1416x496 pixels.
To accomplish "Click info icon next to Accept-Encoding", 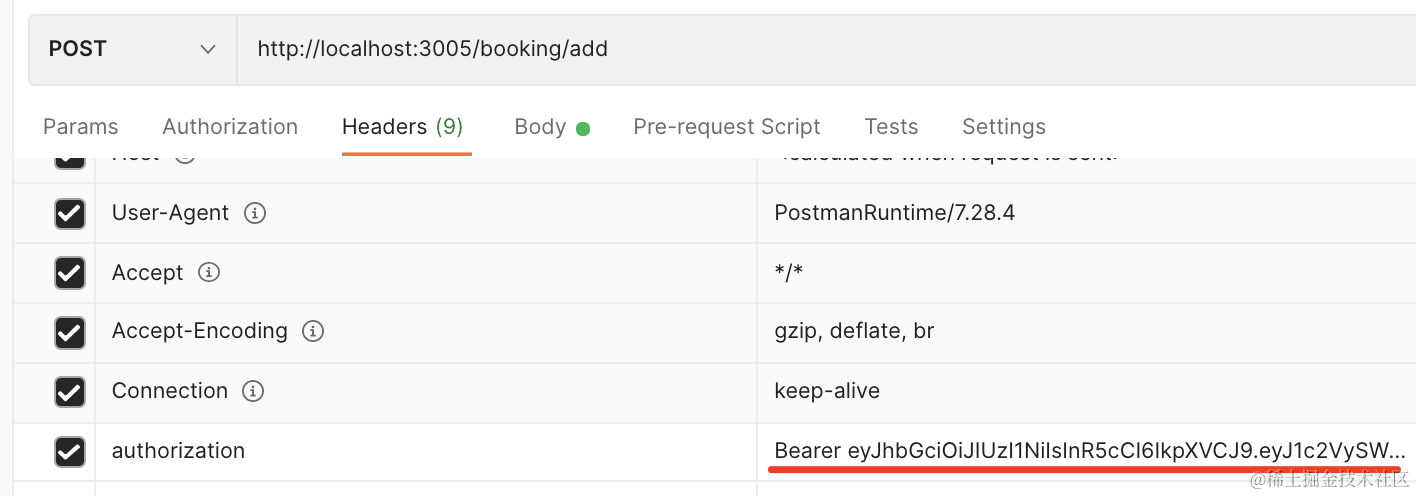I will pos(313,331).
